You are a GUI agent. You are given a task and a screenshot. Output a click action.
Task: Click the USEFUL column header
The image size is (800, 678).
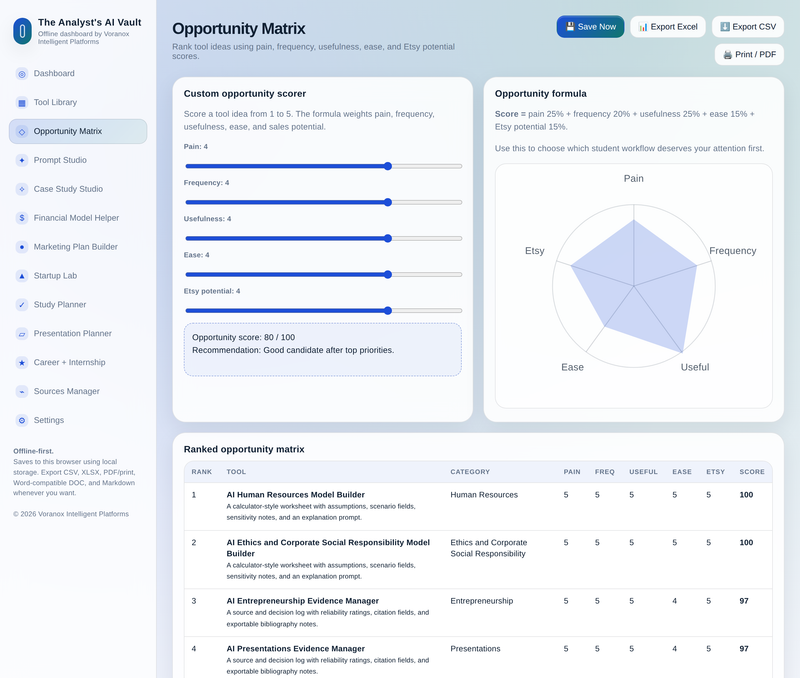pyautogui.click(x=643, y=472)
